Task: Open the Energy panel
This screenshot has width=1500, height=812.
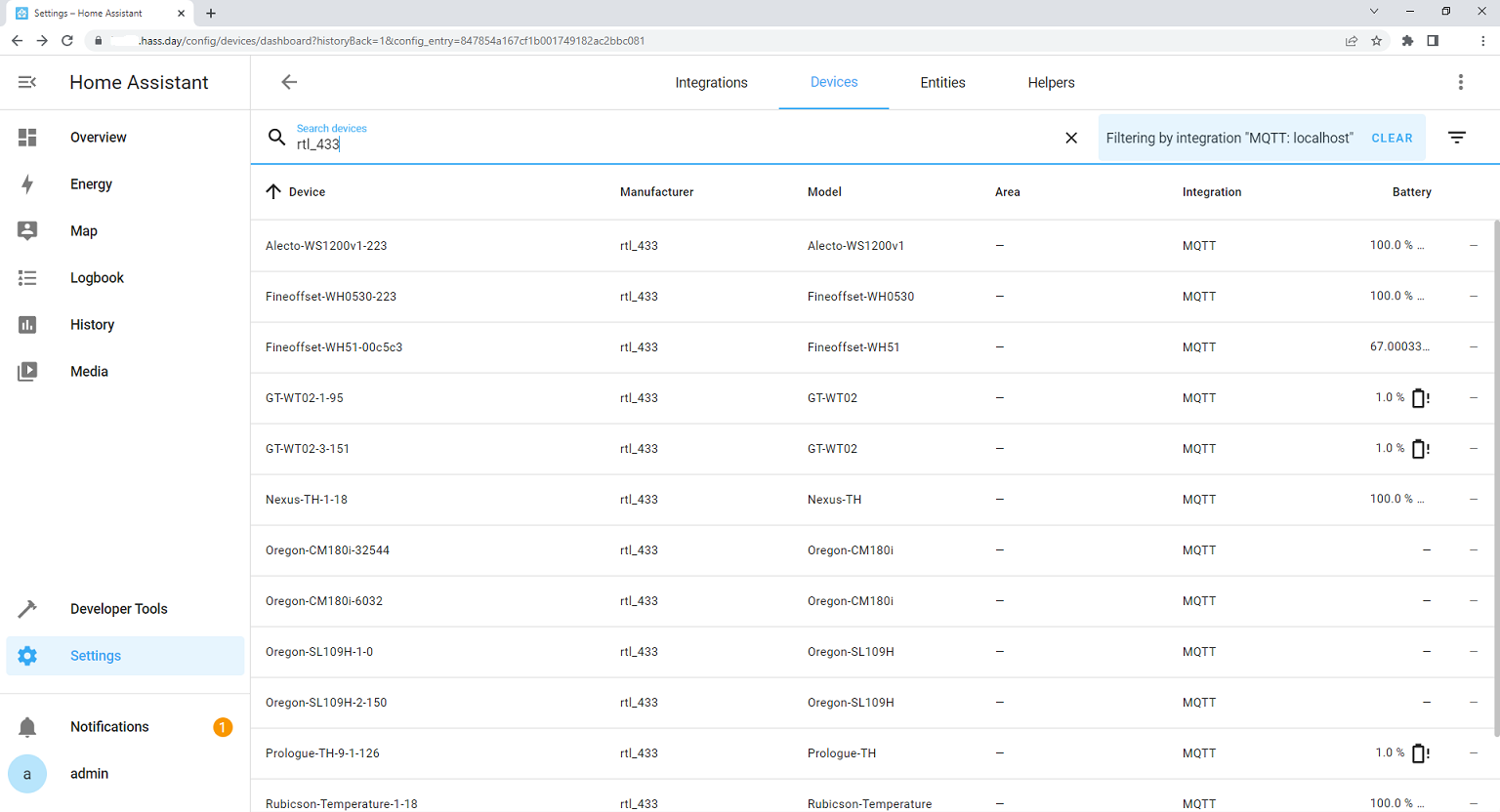Action: click(91, 184)
